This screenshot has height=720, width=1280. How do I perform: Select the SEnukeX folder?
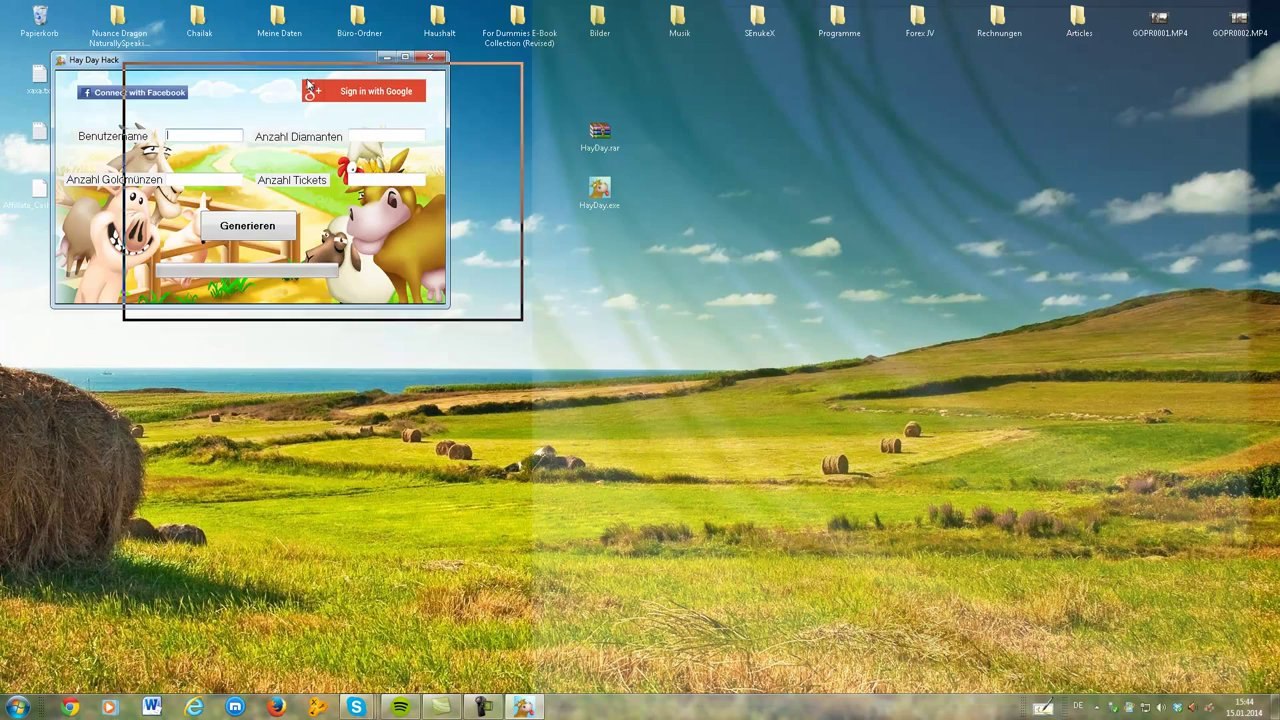(x=759, y=22)
